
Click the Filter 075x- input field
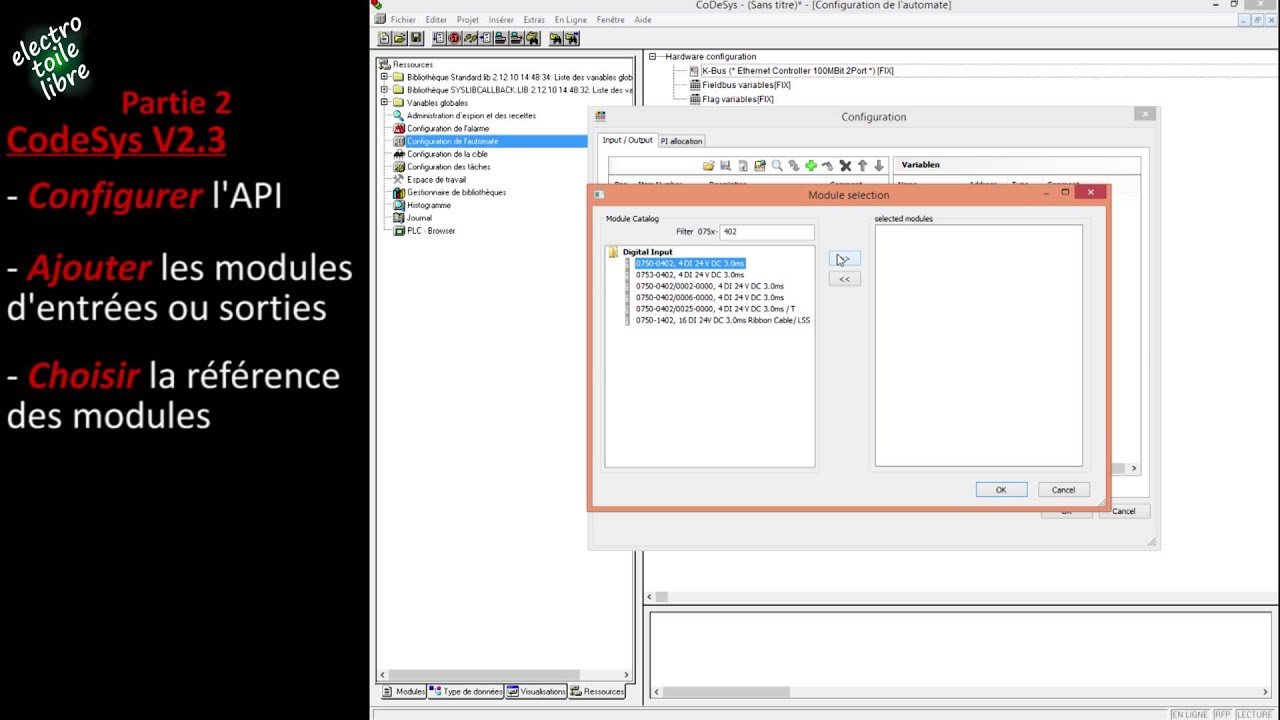pos(767,232)
